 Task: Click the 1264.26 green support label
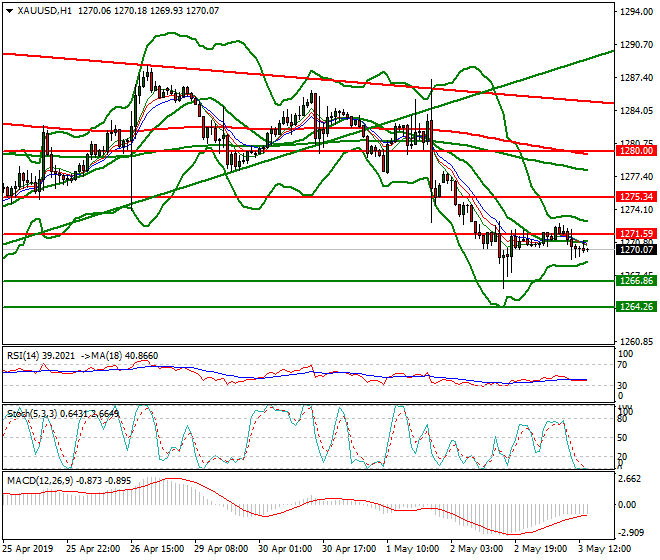tap(636, 307)
